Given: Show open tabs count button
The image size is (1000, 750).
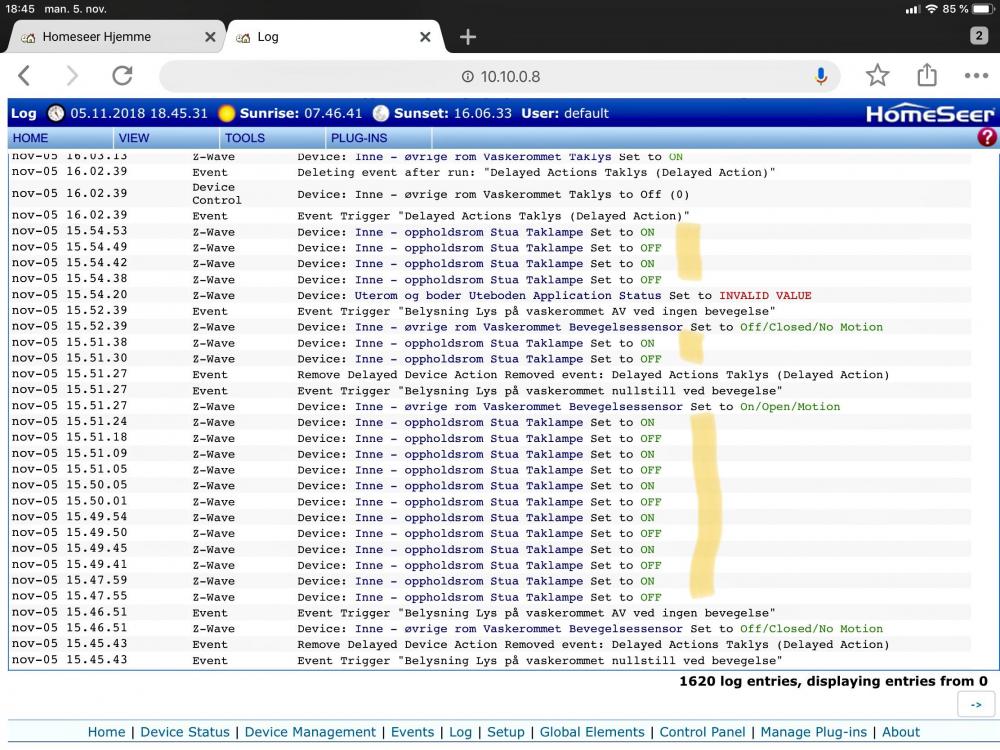Looking at the screenshot, I should [979, 36].
